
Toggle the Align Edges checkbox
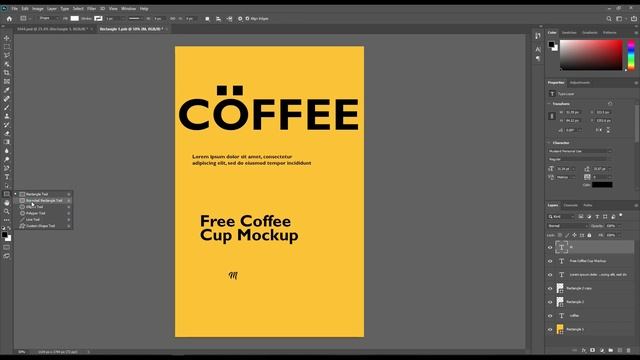[x=247, y=19]
